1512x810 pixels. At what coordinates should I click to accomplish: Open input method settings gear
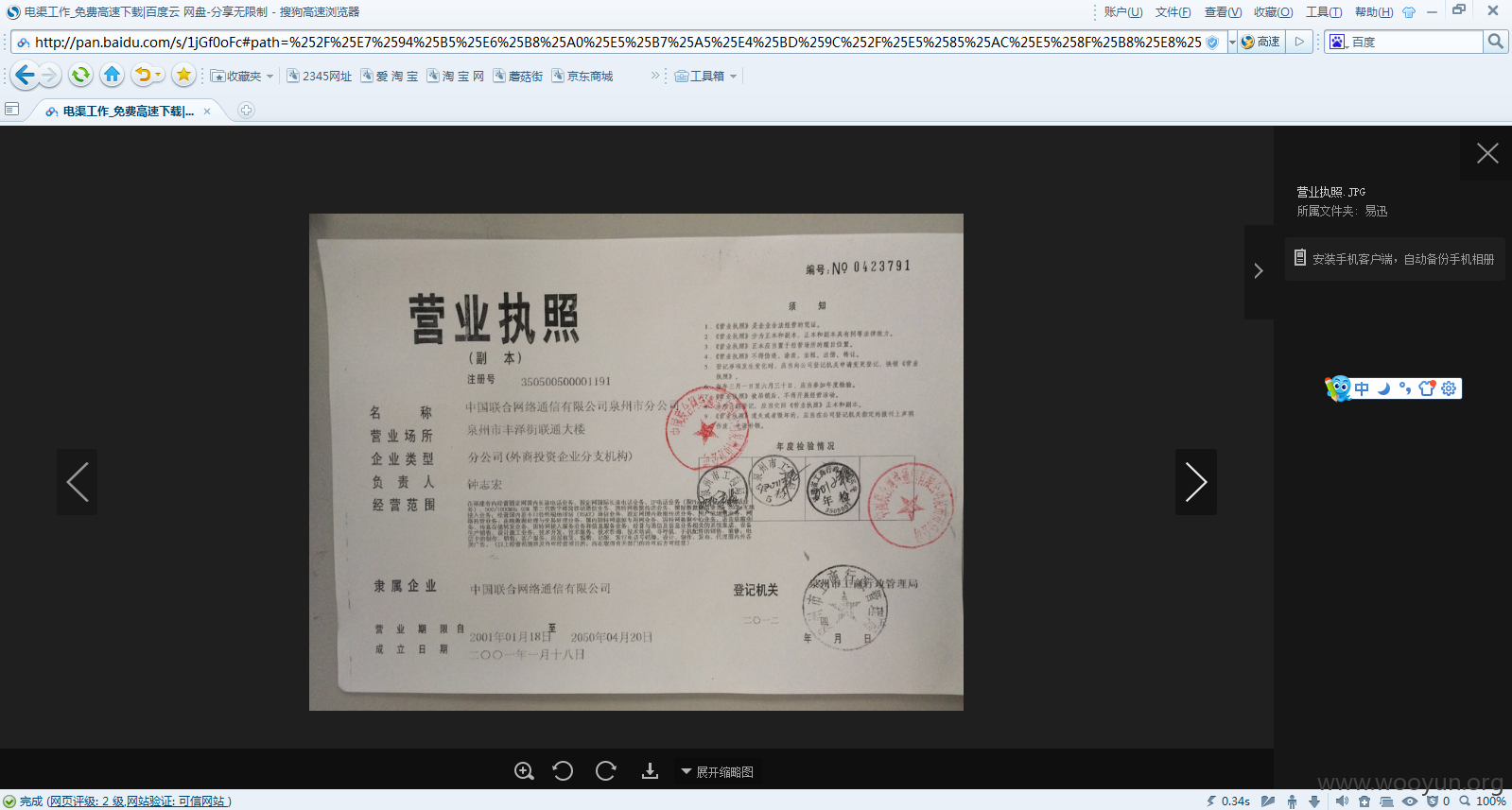pos(1449,388)
